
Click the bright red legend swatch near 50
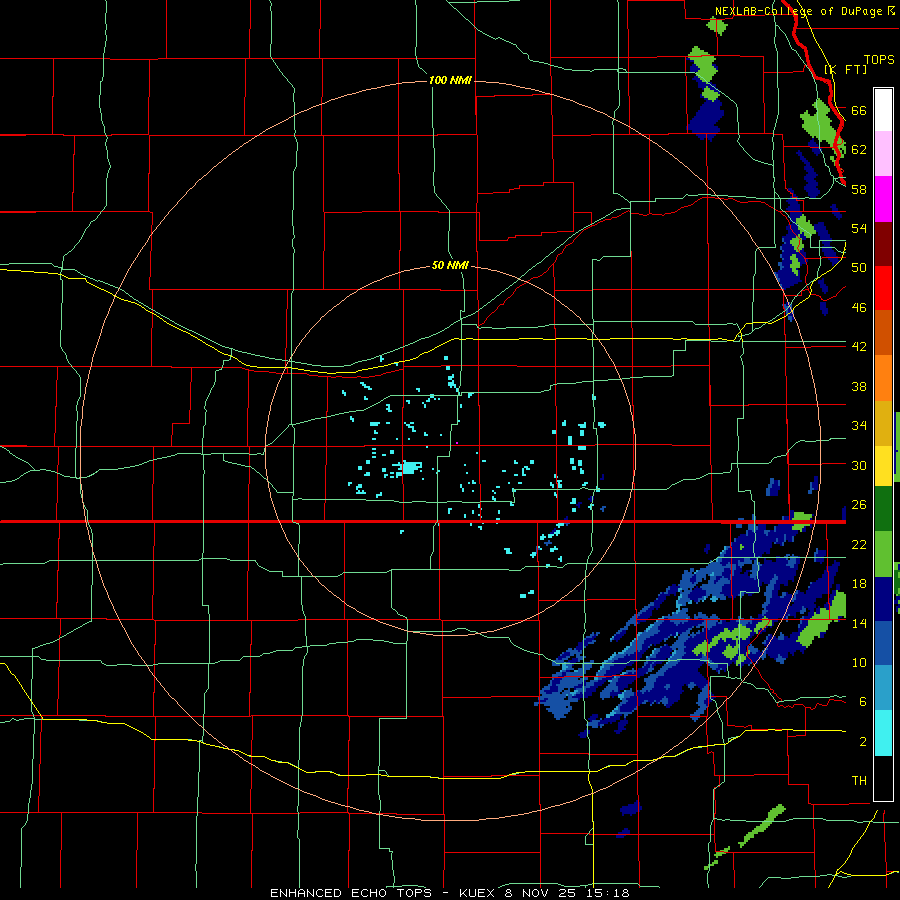pyautogui.click(x=883, y=288)
